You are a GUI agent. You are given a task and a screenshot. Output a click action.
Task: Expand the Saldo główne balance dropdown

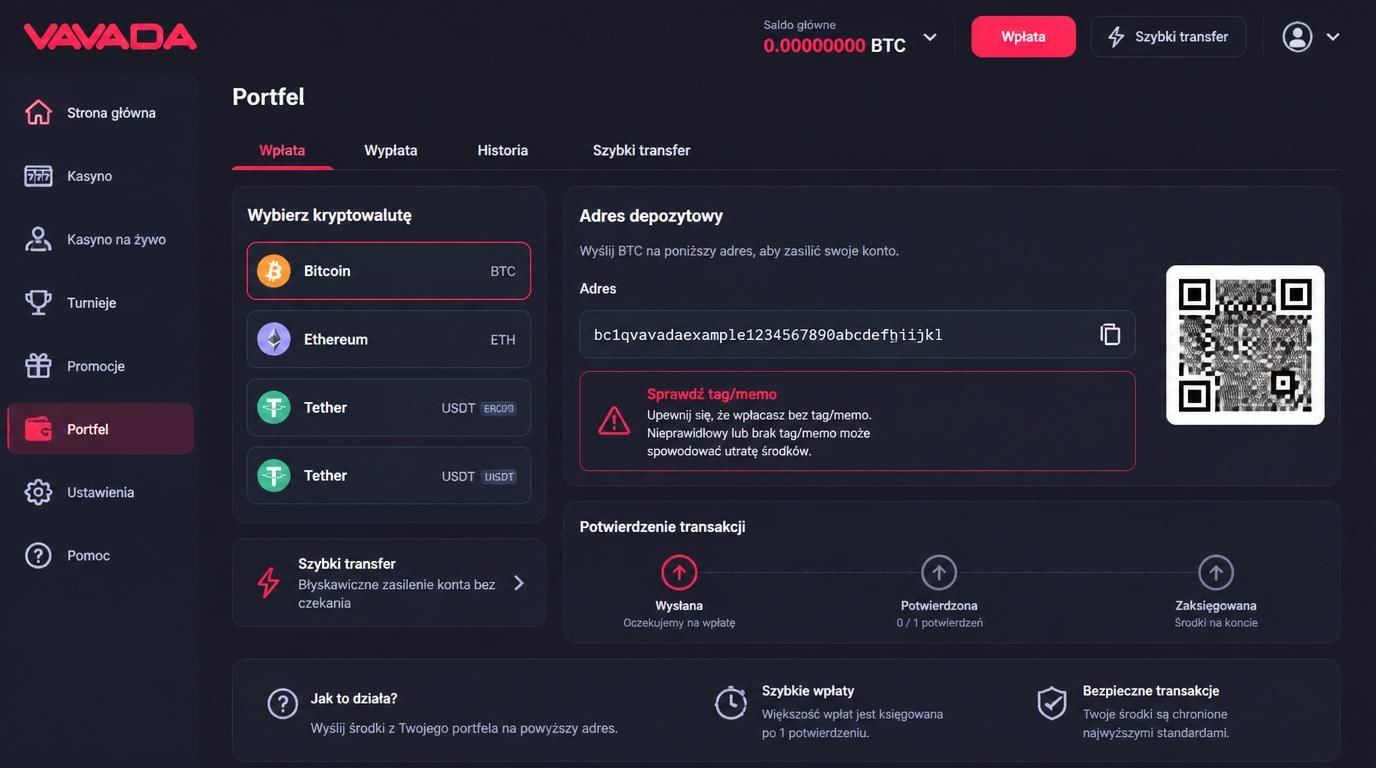click(930, 37)
